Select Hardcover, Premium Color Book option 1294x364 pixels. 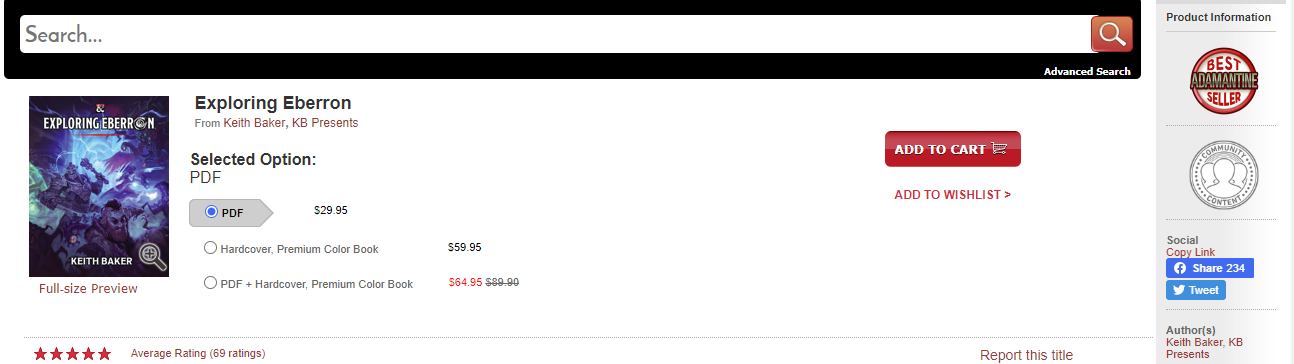point(210,248)
